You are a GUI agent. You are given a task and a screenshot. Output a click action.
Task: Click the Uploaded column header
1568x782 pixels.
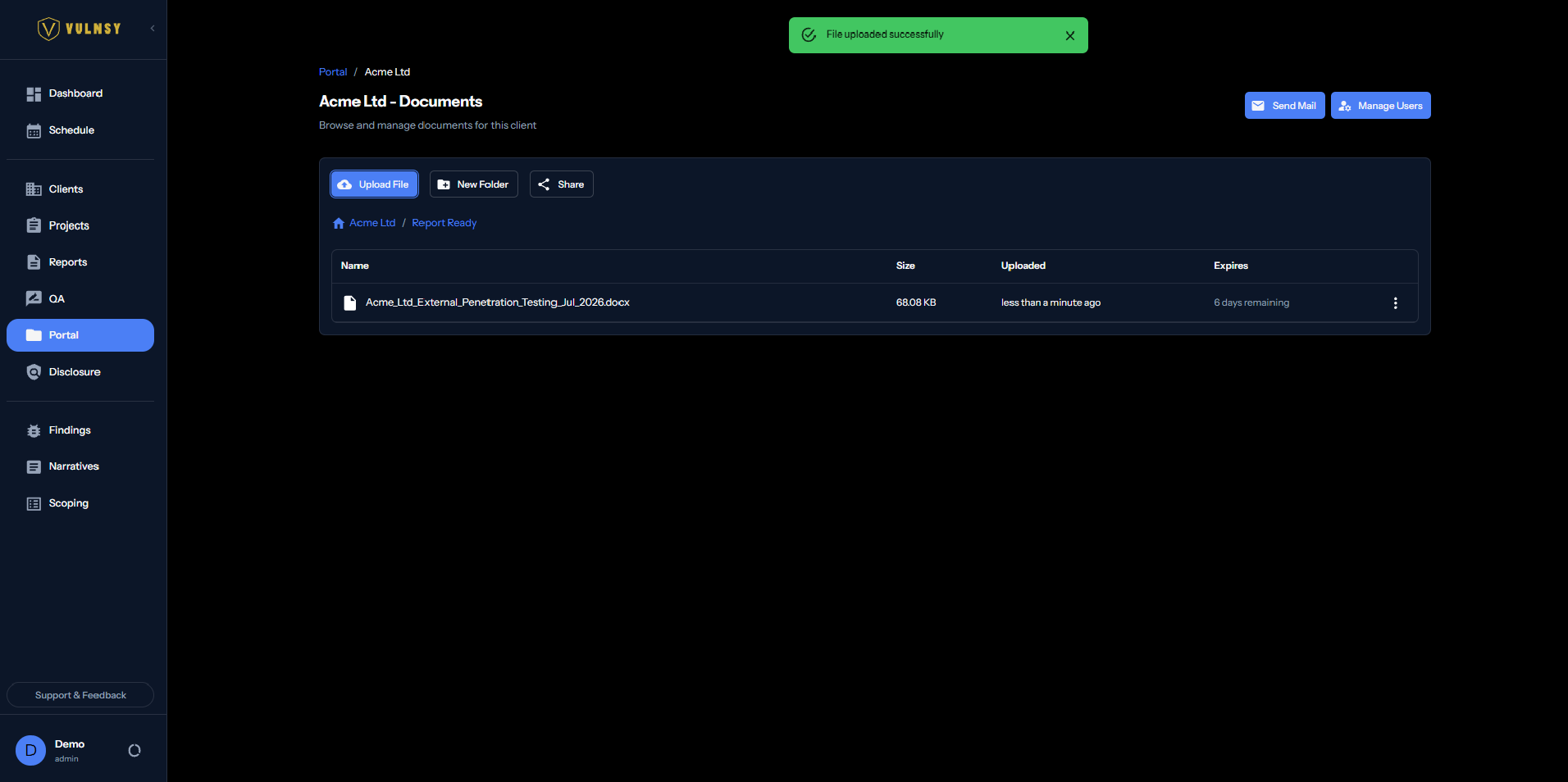click(1023, 266)
